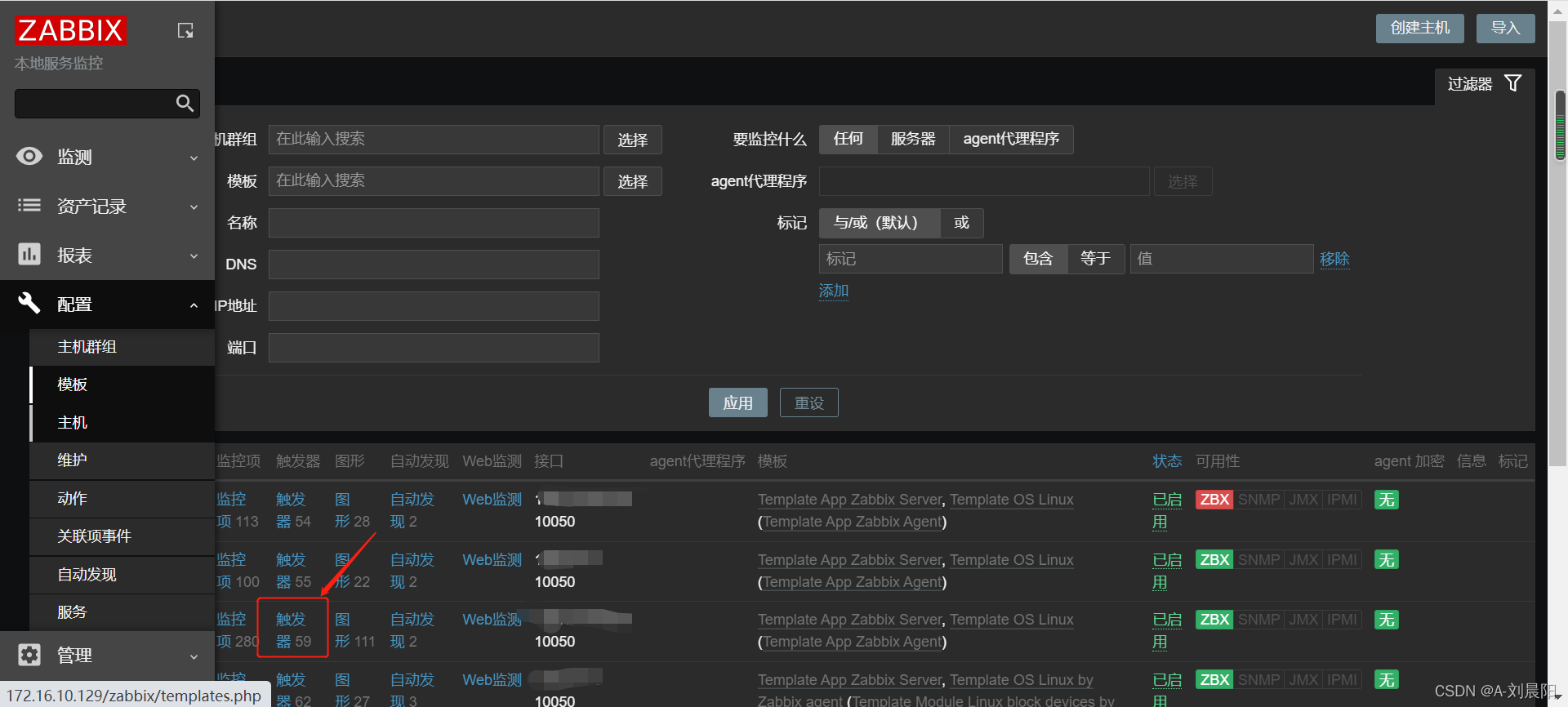Click the 创建主机 button
This screenshot has height=707, width=1568.
click(1419, 28)
